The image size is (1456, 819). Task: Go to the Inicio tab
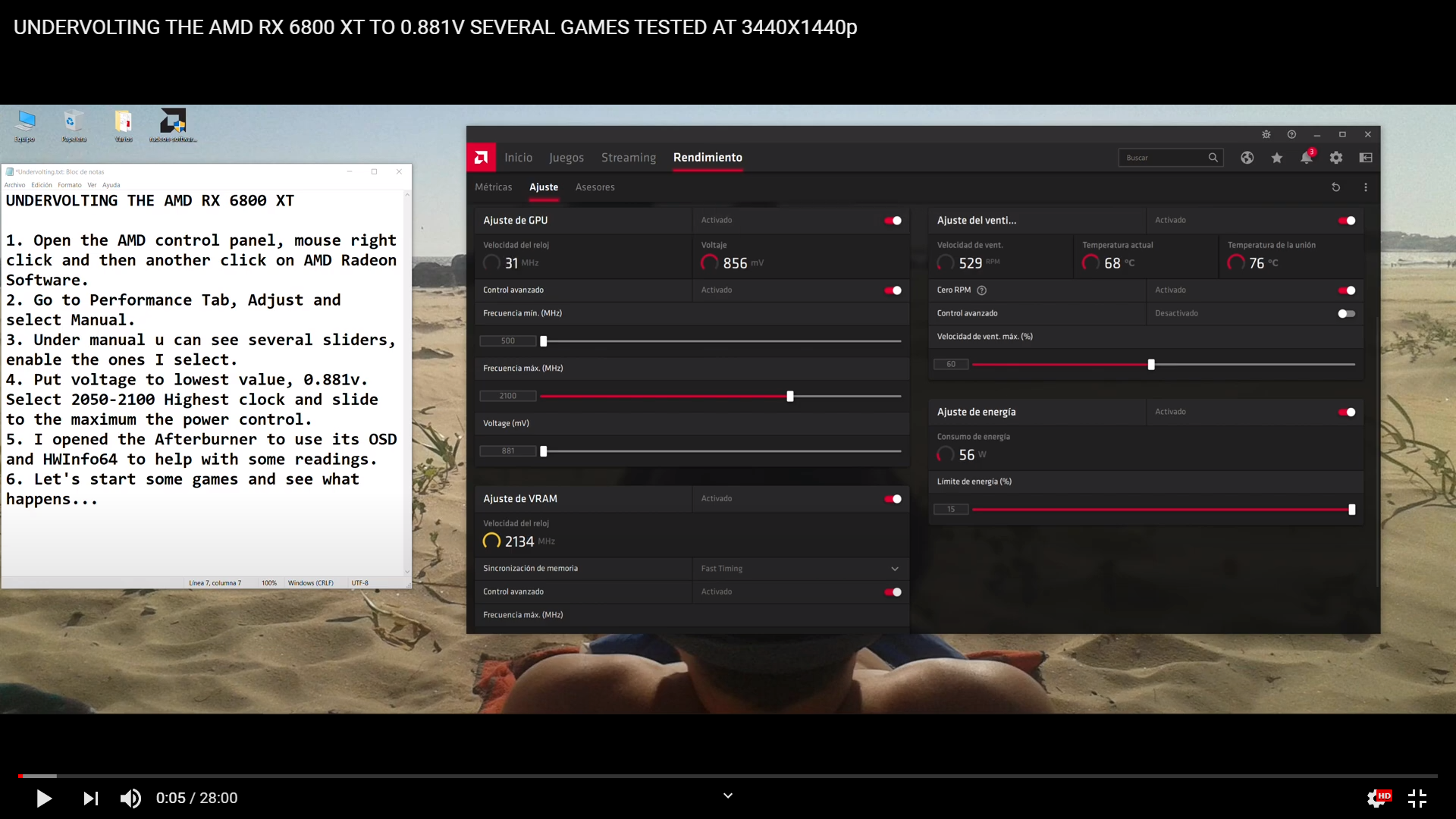[519, 158]
